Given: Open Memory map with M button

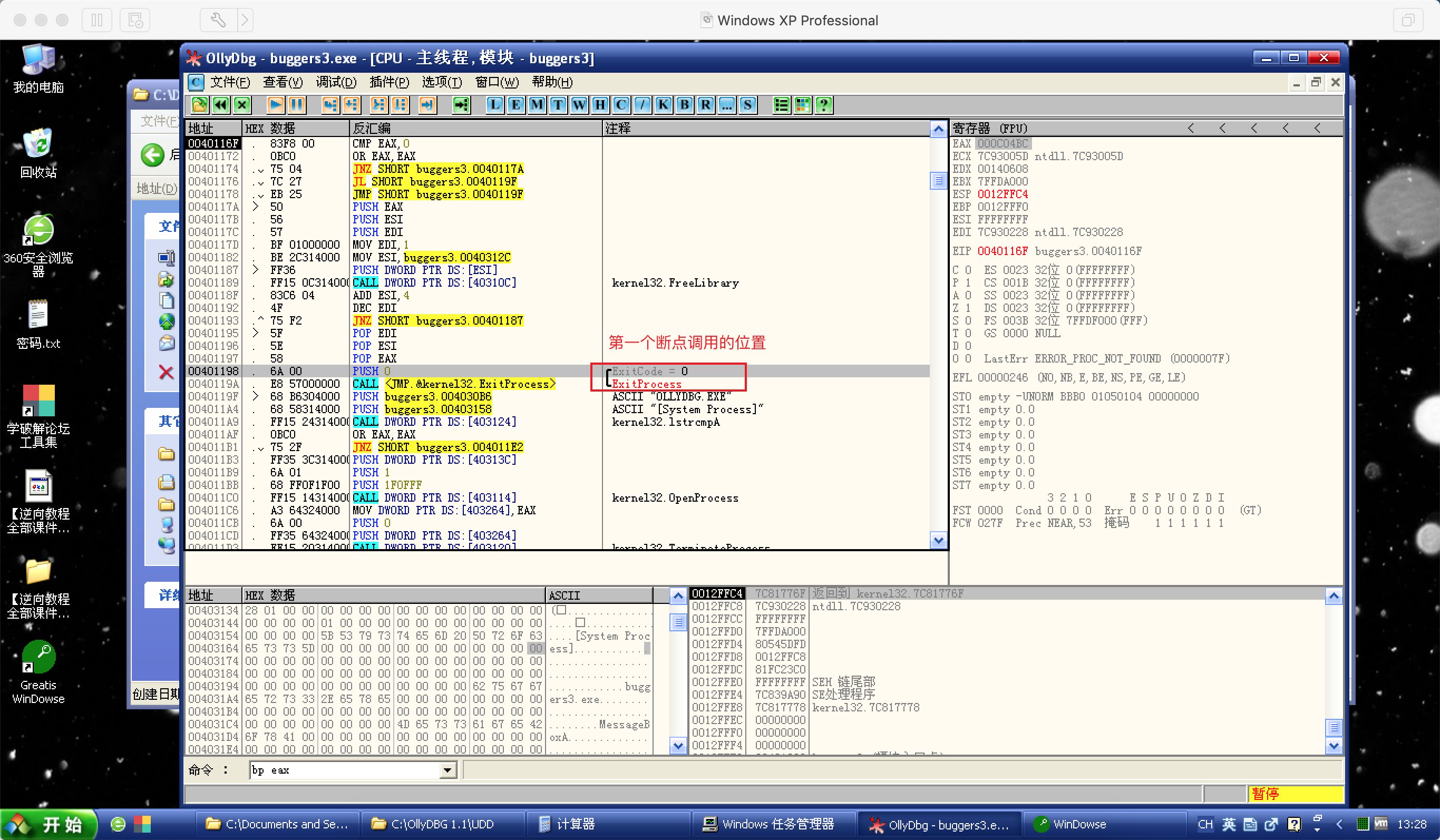Looking at the screenshot, I should pyautogui.click(x=537, y=104).
